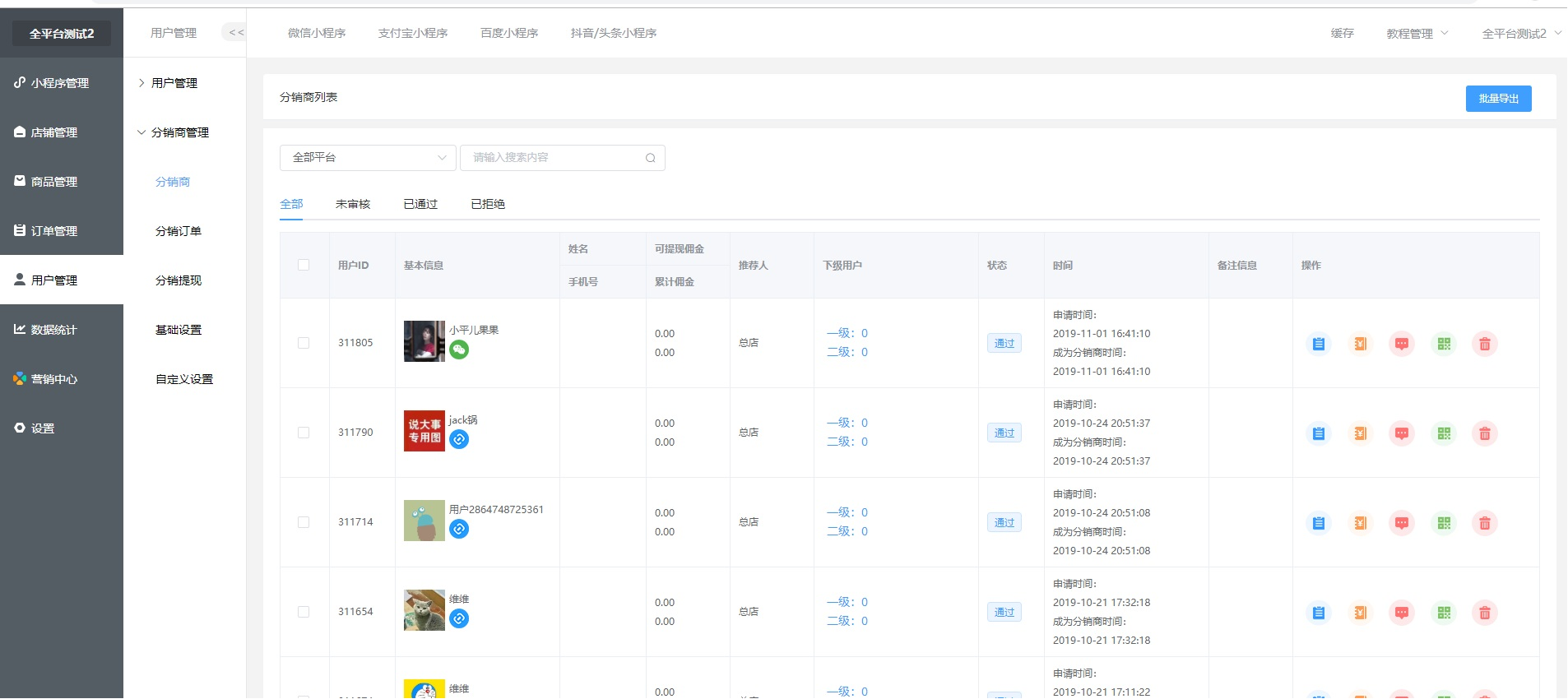Open the 全部平台 platform dropdown
The image size is (1568, 699).
pos(368,158)
